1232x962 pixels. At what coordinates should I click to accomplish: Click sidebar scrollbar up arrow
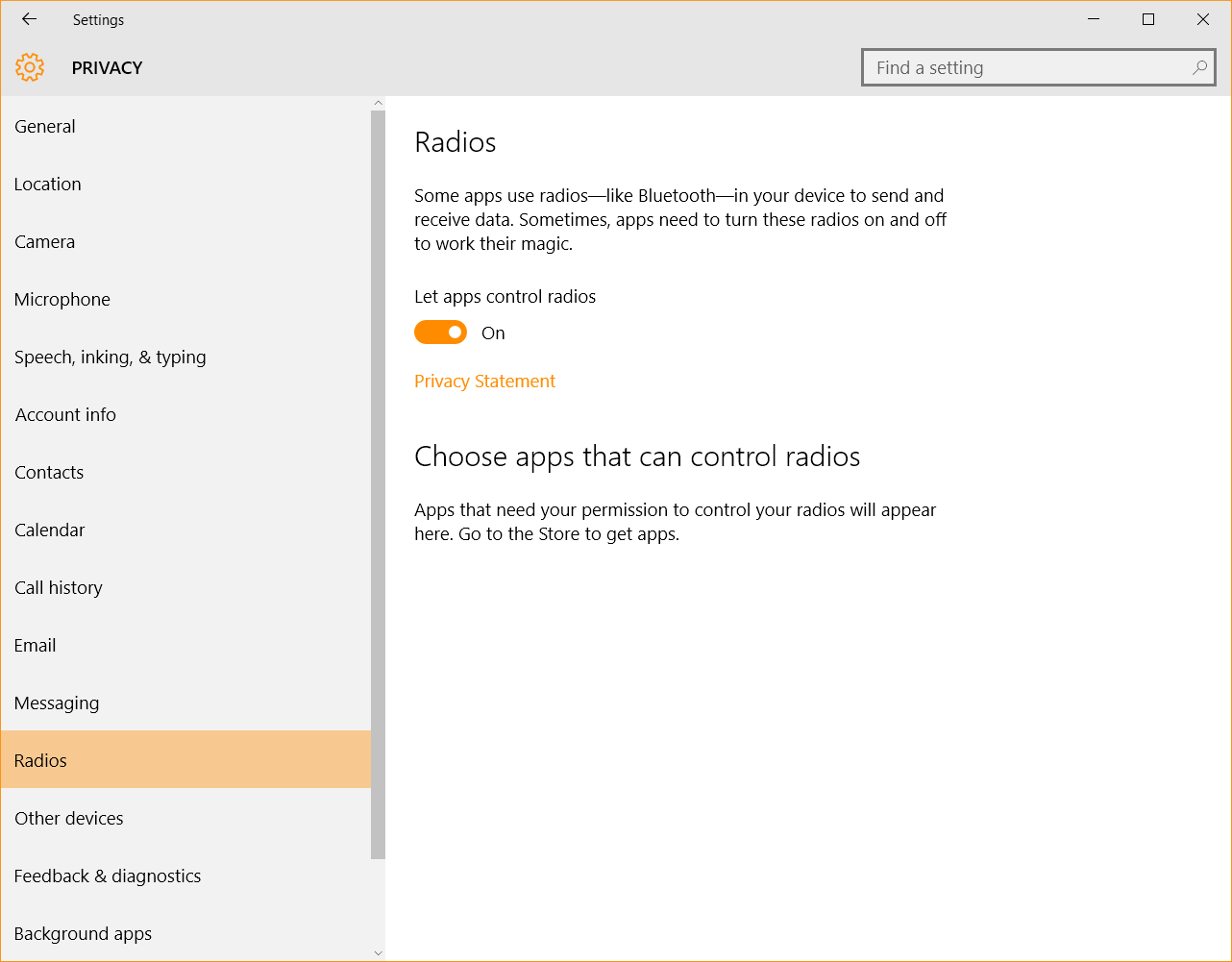pos(378,103)
